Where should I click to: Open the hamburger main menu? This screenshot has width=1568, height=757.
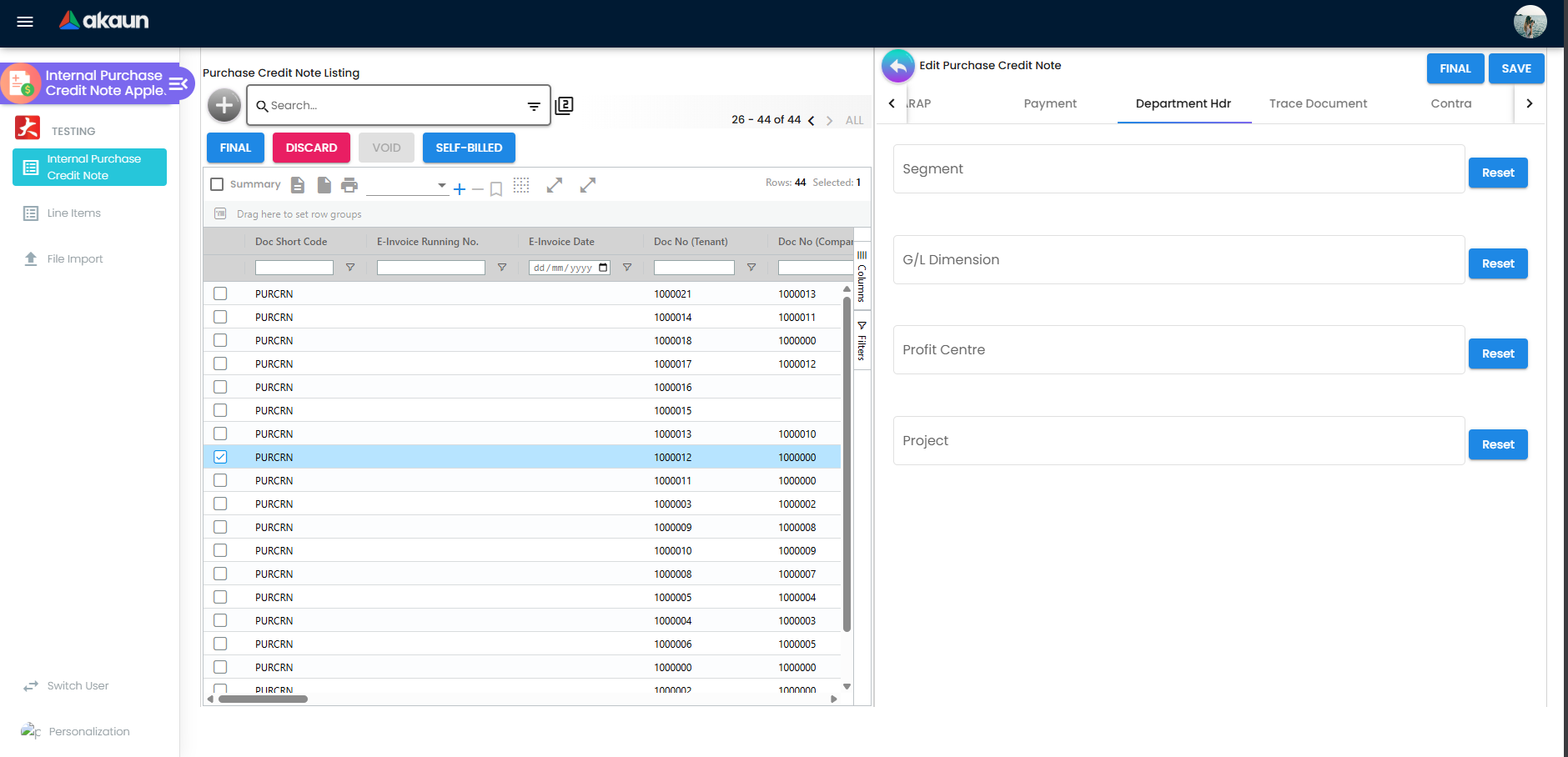pos(25,22)
